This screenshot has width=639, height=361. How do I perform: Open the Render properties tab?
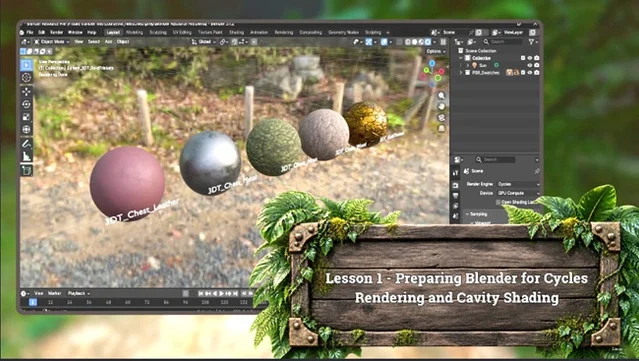[x=456, y=185]
